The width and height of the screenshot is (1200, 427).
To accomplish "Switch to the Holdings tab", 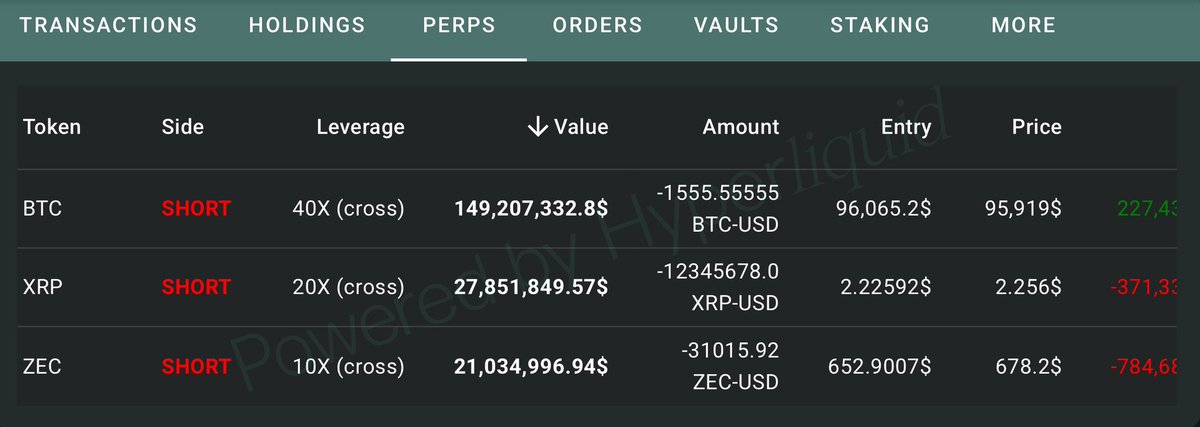I will click(x=307, y=25).
